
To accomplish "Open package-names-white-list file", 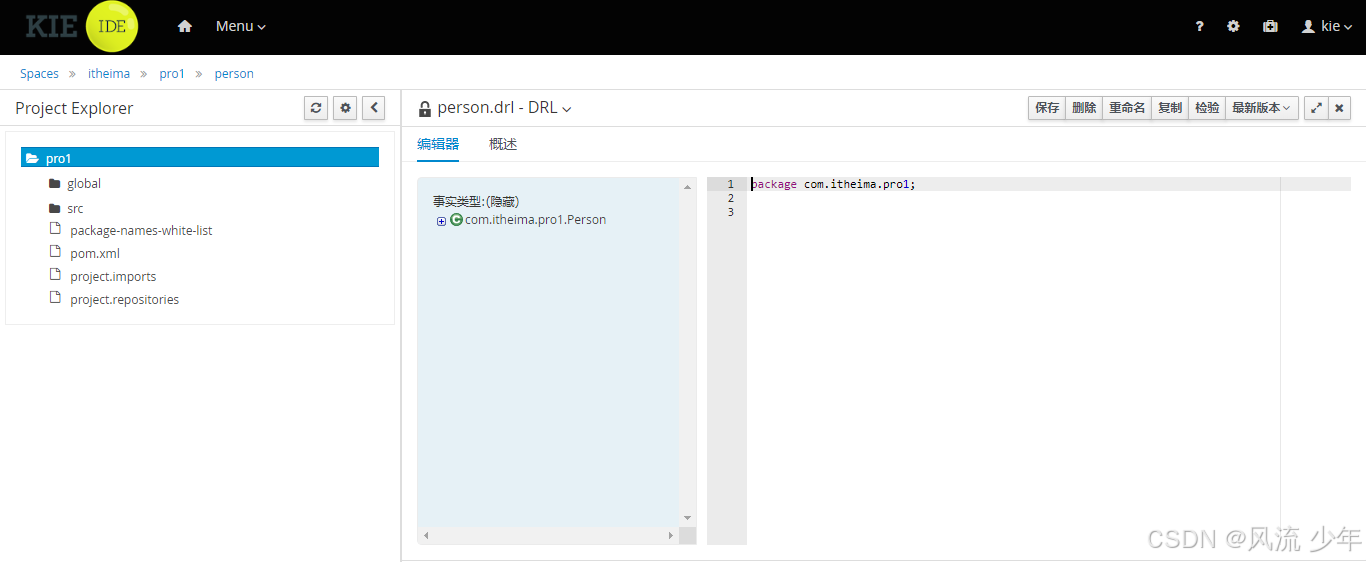I will (x=141, y=231).
